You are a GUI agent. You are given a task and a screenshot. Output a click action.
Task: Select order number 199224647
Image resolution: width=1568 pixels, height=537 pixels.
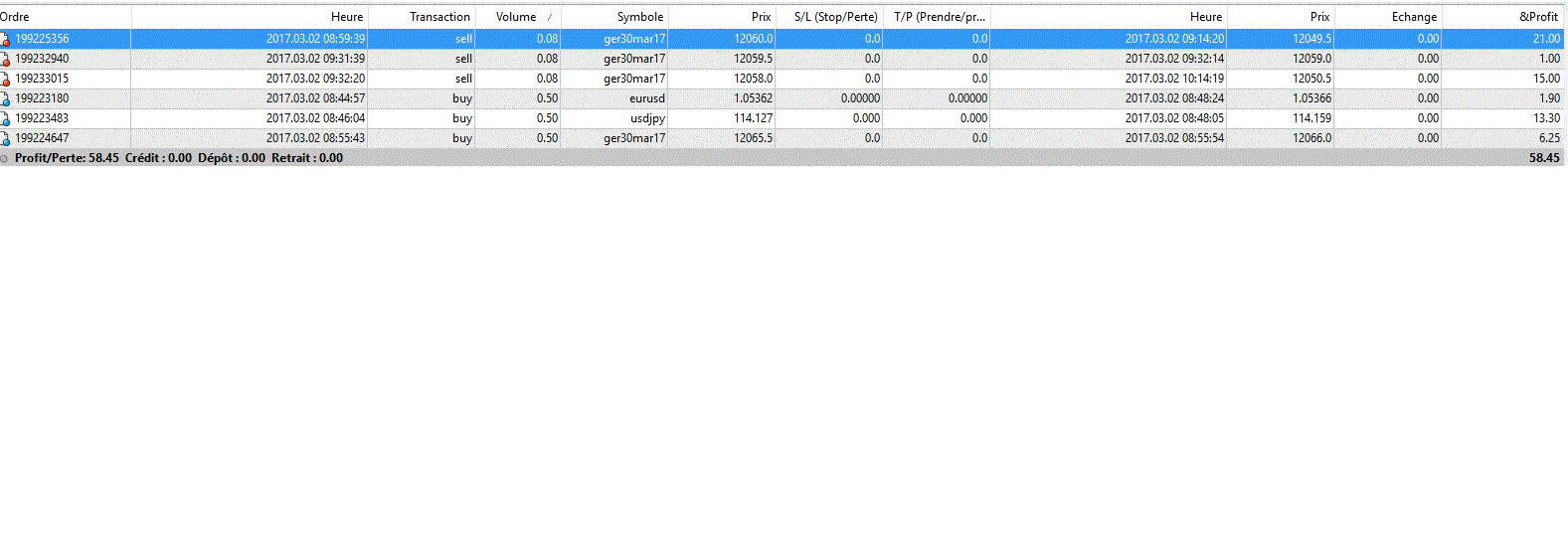(42, 138)
